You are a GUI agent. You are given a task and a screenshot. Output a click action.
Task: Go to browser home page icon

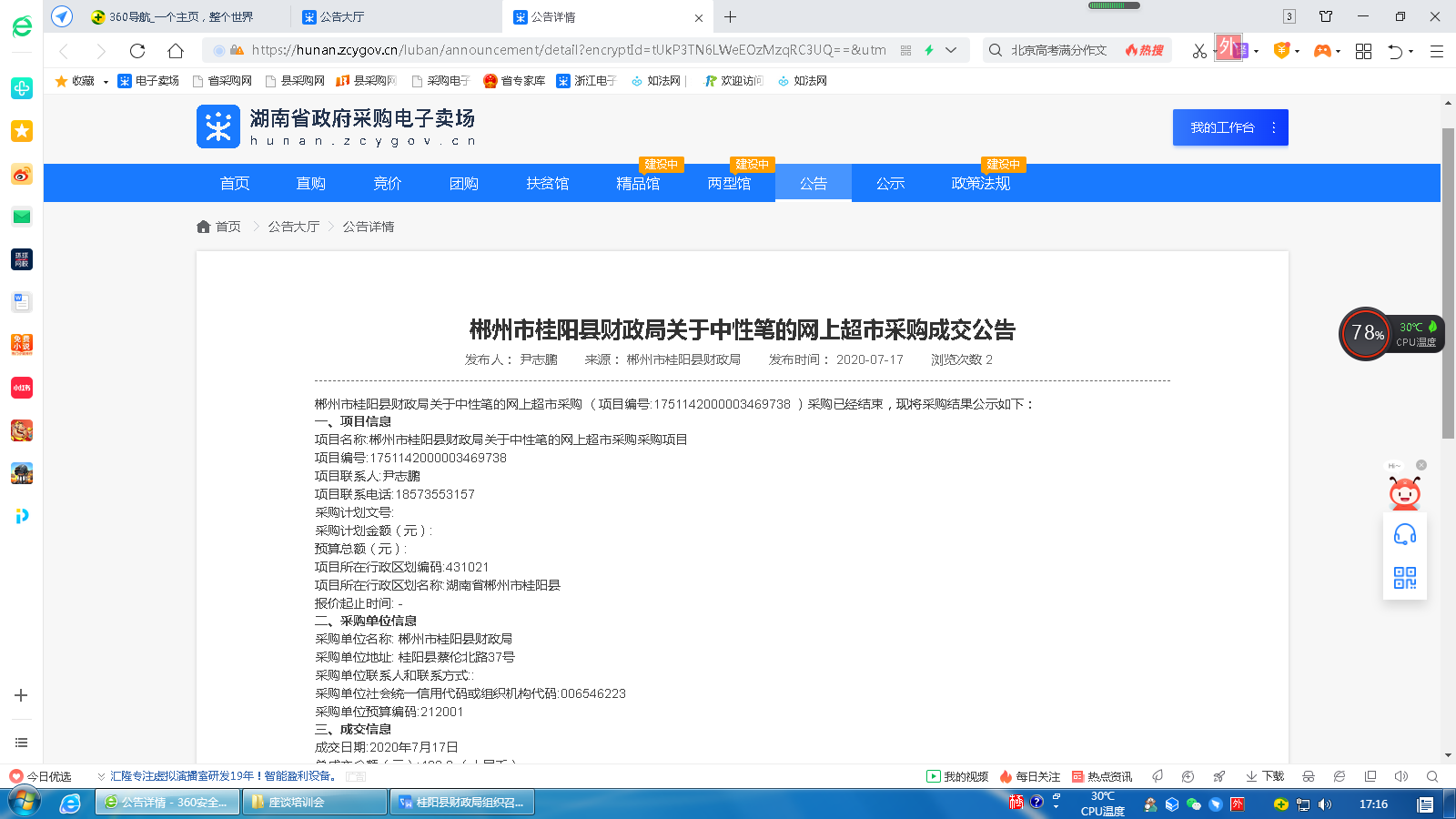point(176,51)
